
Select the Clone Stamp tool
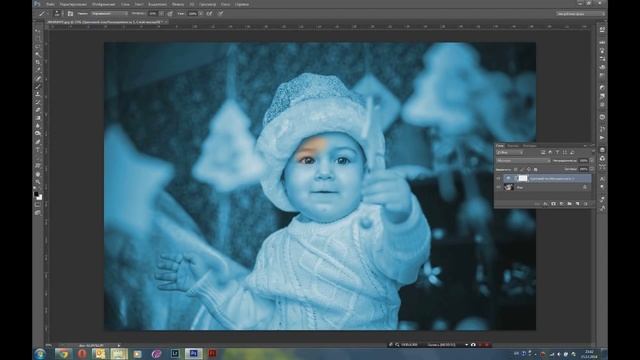click(x=38, y=95)
